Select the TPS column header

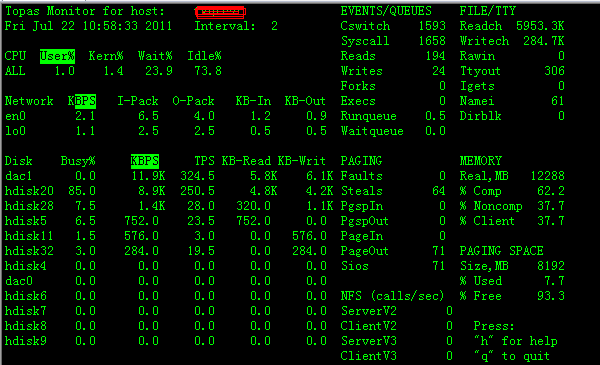pyautogui.click(x=204, y=161)
